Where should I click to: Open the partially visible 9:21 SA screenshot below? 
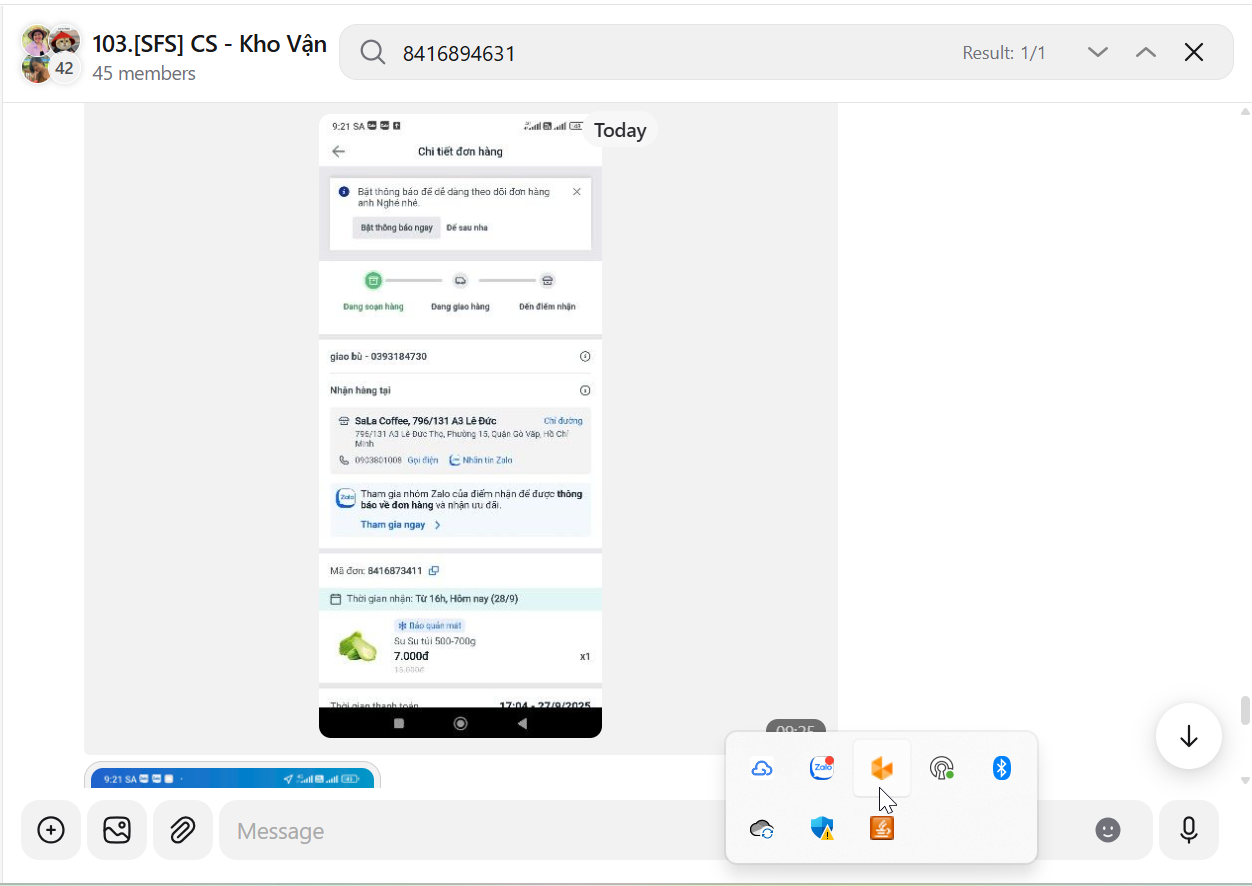(x=232, y=775)
